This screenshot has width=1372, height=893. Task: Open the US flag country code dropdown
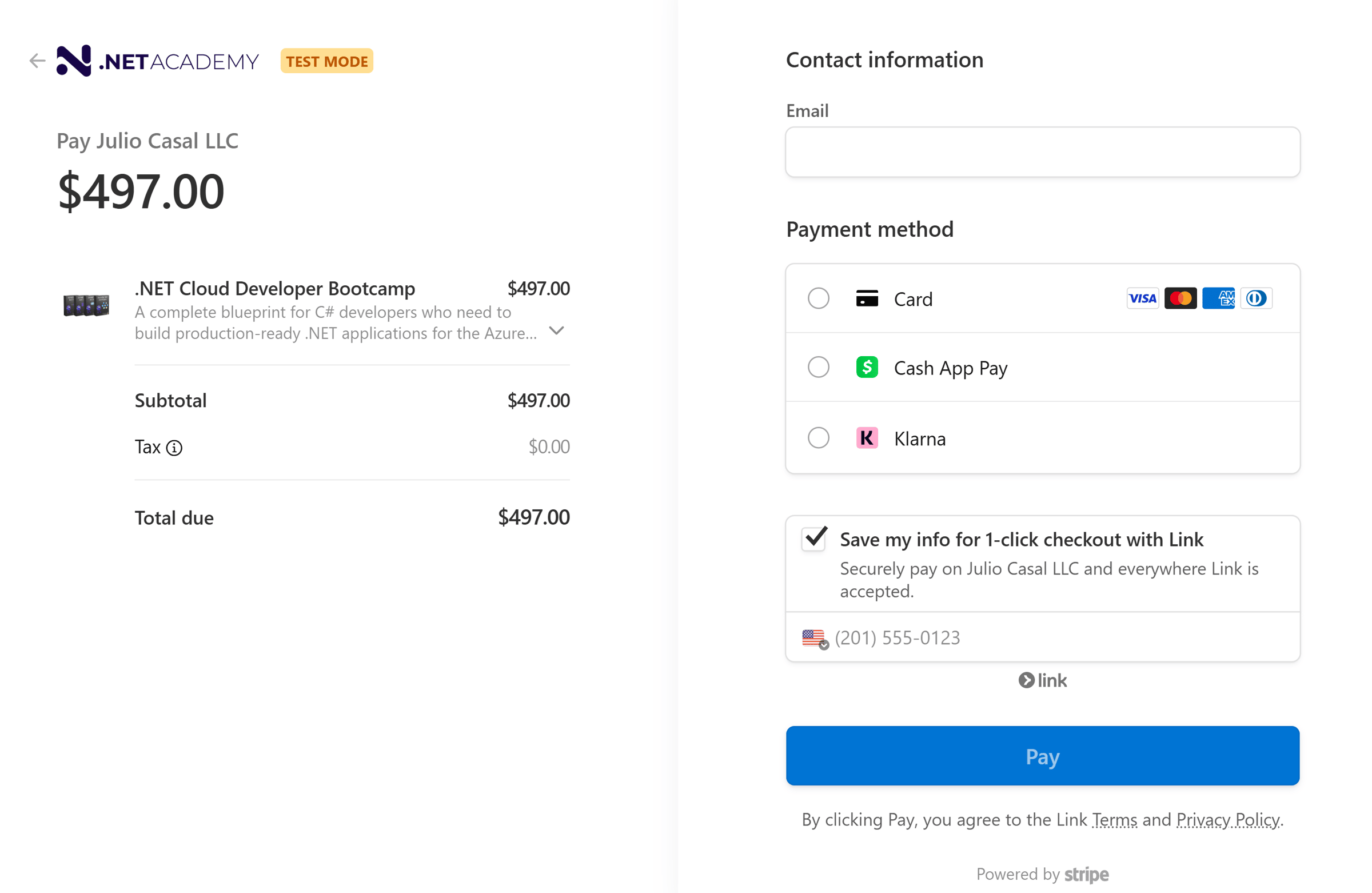point(815,638)
